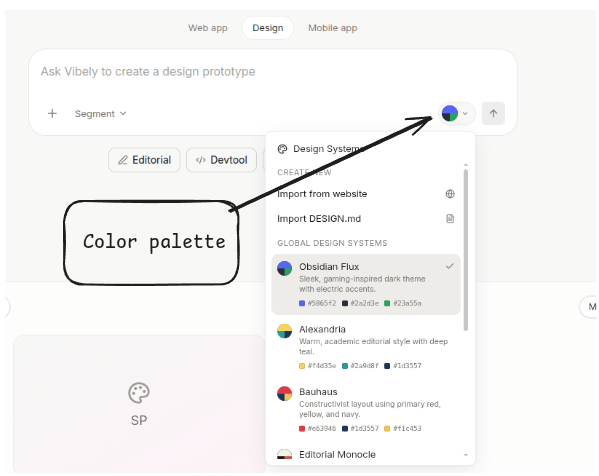Choose the Devtool suggestion chip

[221, 160]
